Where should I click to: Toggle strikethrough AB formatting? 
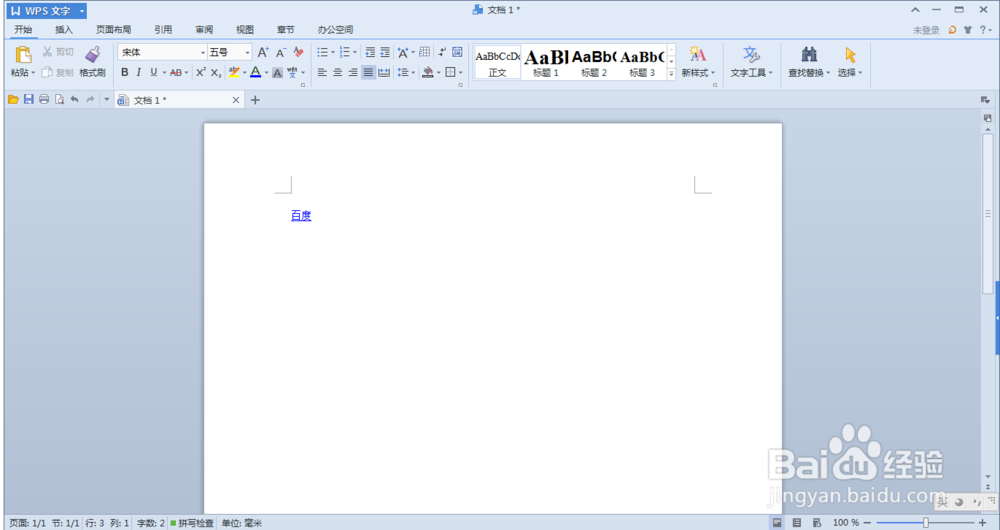(x=176, y=73)
